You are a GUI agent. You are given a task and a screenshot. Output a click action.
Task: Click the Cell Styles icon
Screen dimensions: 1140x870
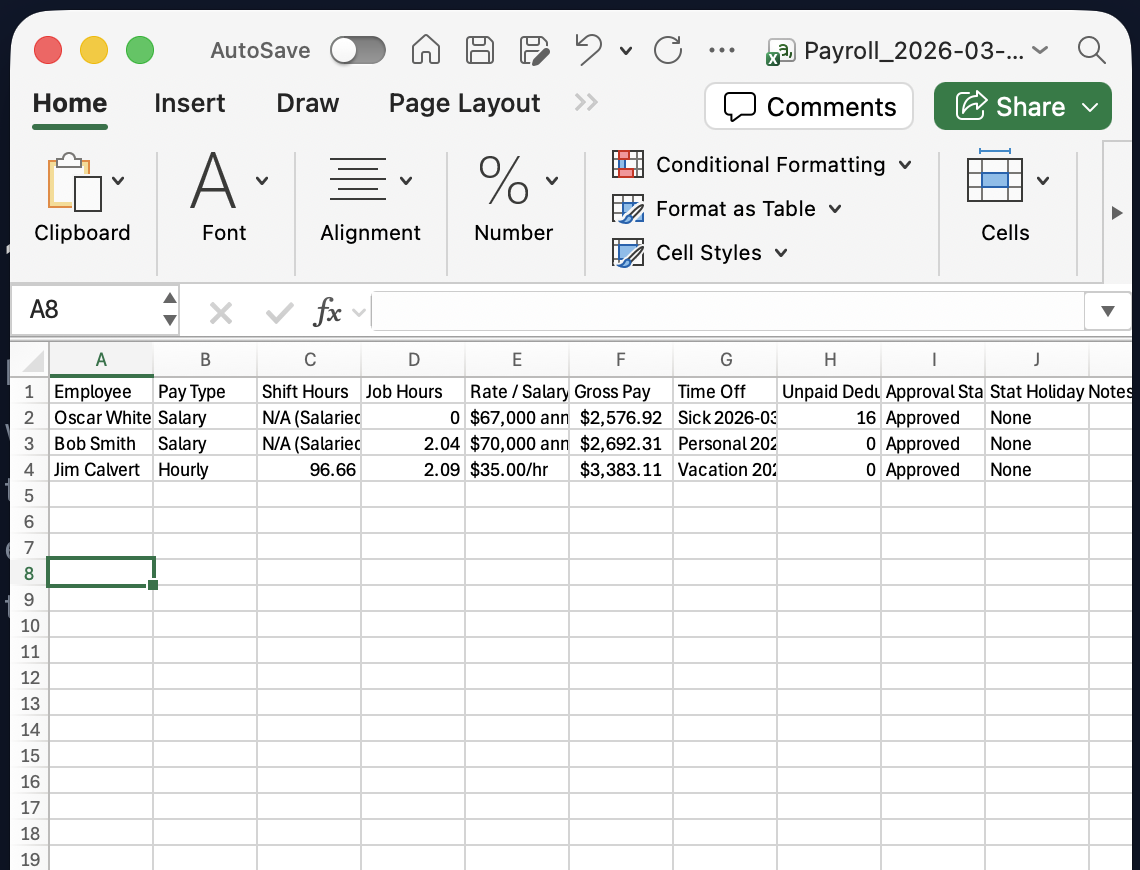(x=628, y=253)
